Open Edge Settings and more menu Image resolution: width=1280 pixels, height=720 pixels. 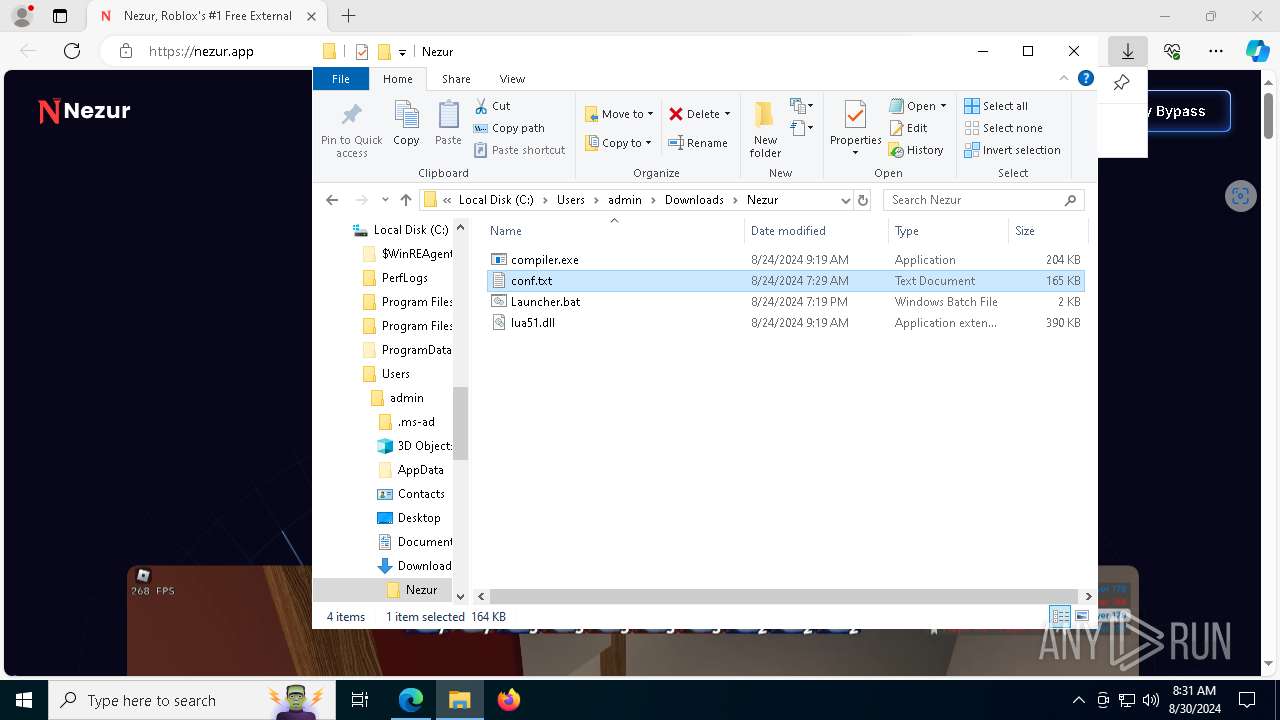point(1216,51)
